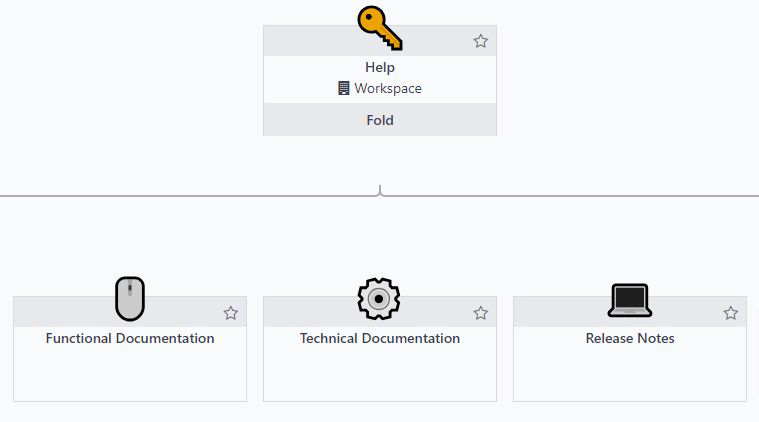Open the Technical Documentation title link
Viewport: 759px width, 422px height.
point(380,338)
